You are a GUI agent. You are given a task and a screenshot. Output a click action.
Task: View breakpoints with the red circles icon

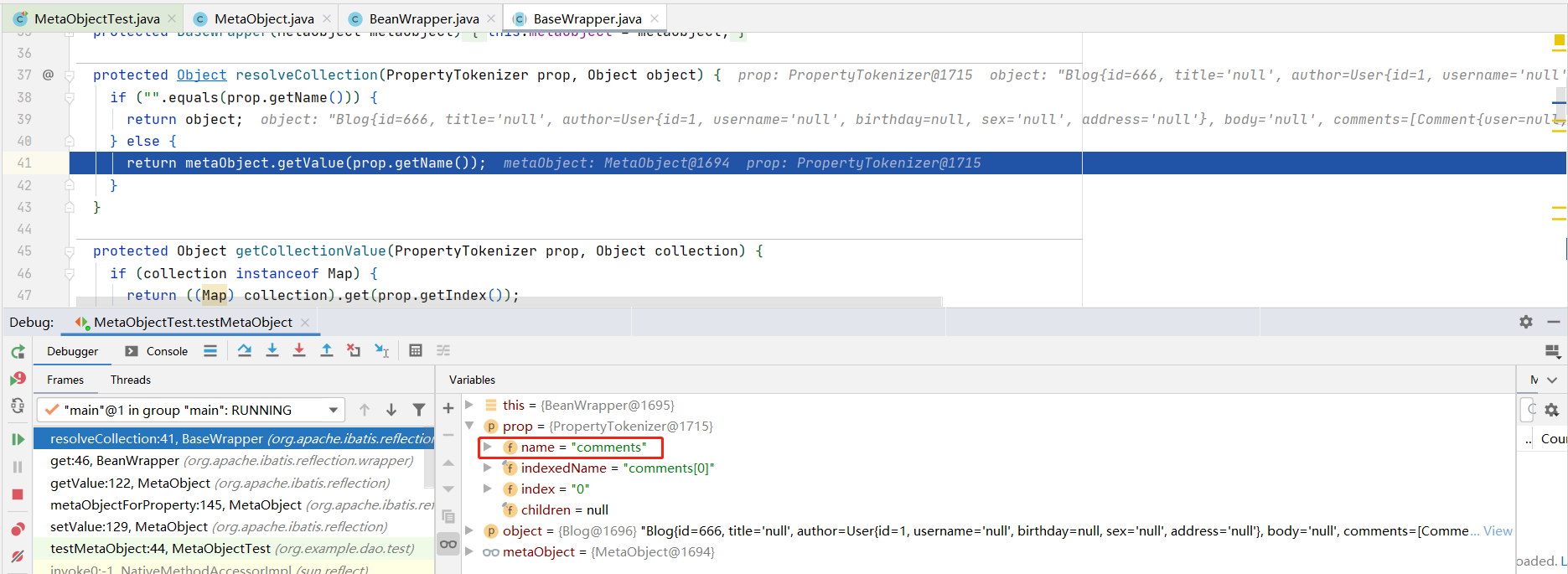tap(18, 529)
